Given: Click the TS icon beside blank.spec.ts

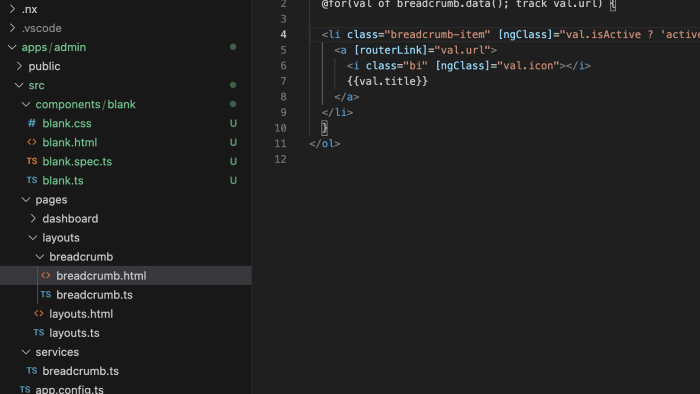Looking at the screenshot, I should (32, 161).
